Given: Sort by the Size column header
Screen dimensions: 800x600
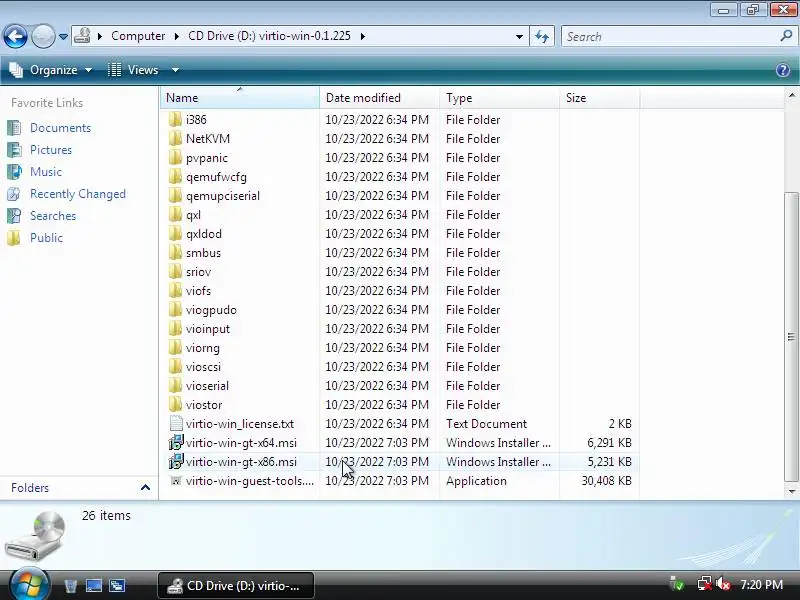Looking at the screenshot, I should (x=599, y=97).
